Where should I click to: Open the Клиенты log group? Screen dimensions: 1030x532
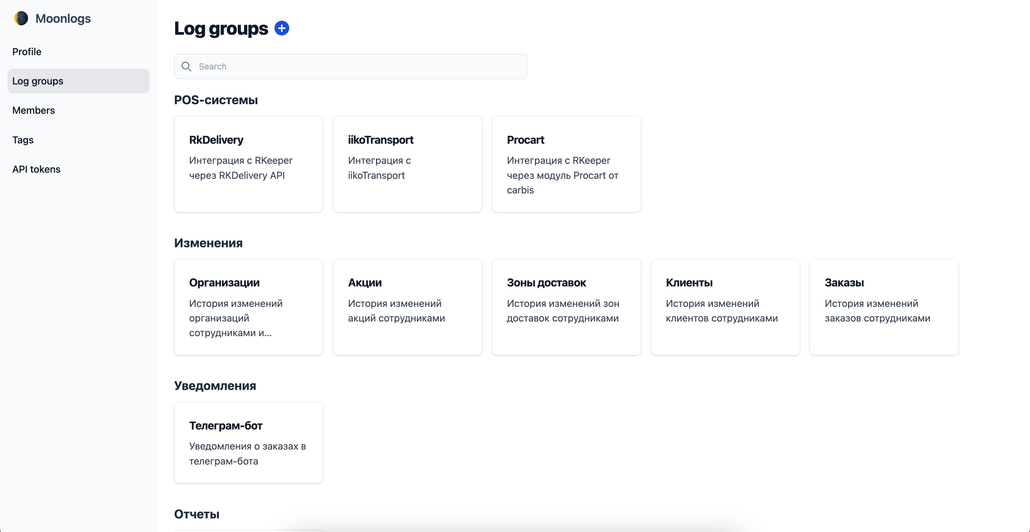pyautogui.click(x=725, y=307)
